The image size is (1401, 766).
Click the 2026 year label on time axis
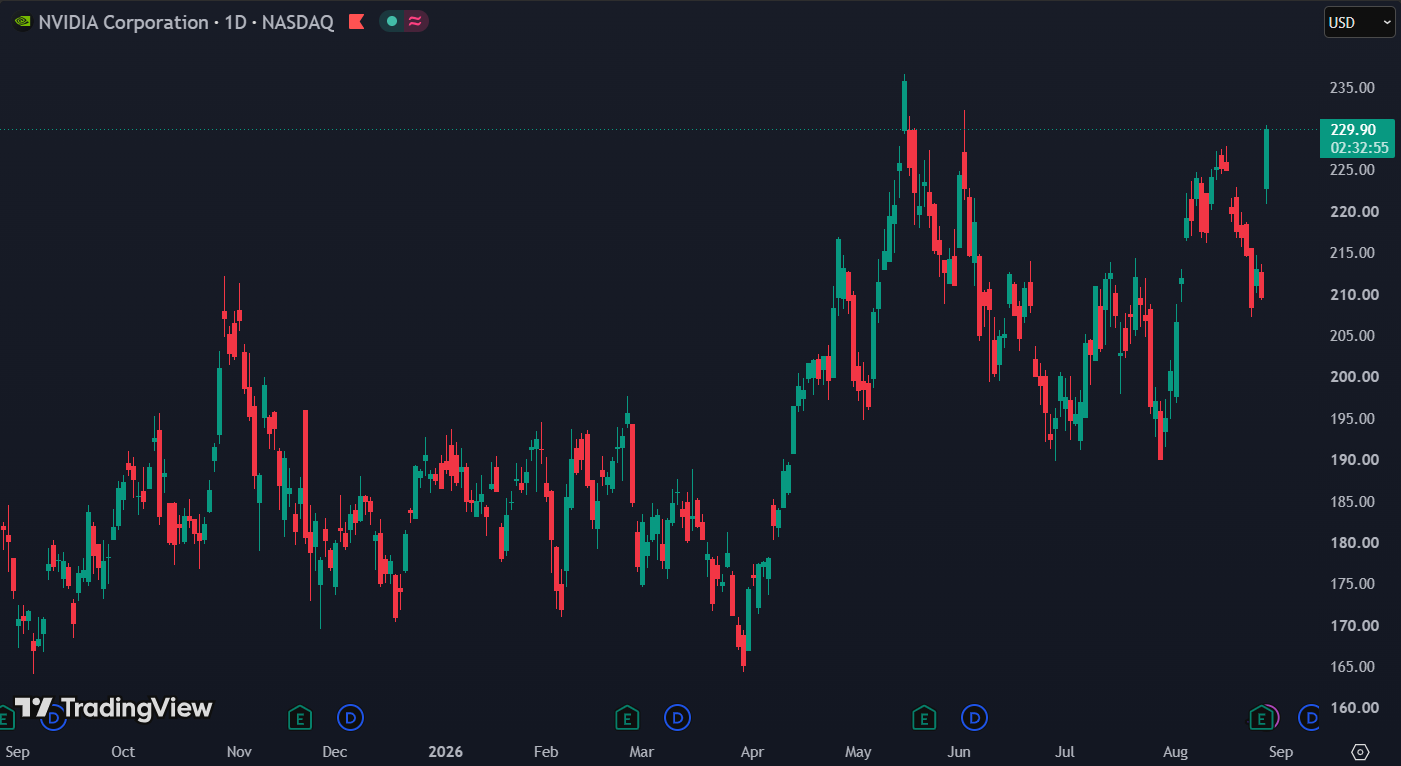[445, 752]
